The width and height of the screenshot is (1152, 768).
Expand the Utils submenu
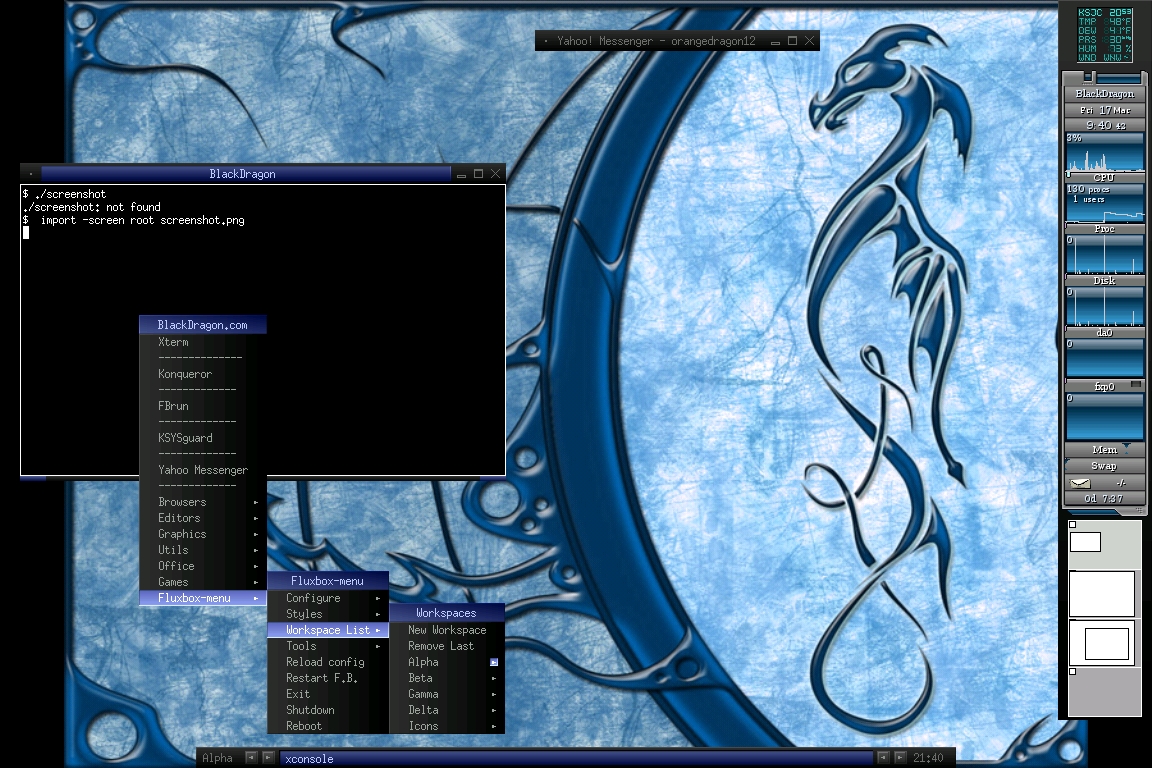[x=203, y=550]
